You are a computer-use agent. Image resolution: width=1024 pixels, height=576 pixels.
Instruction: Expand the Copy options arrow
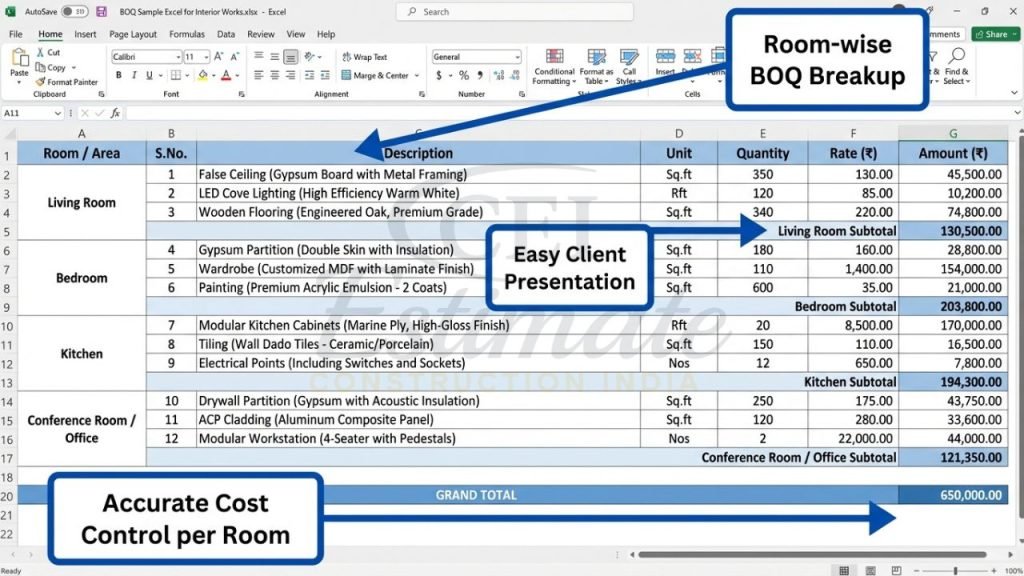(74, 67)
